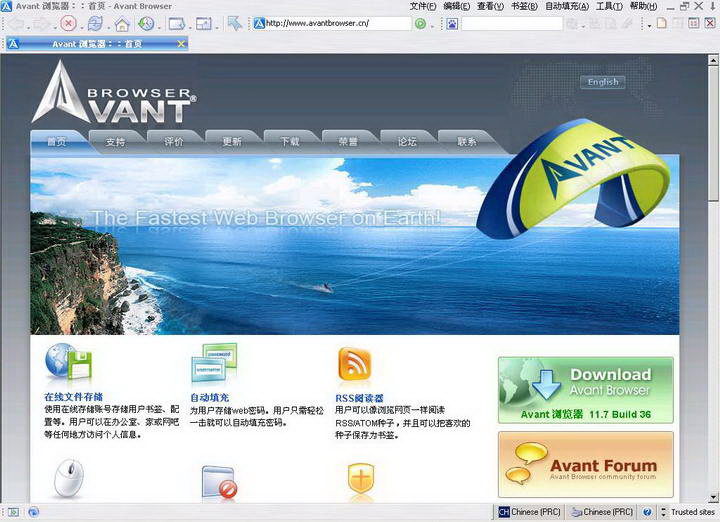Viewport: 720px width, 522px height.
Task: Select the 评价 site navigation tab
Action: point(174,141)
